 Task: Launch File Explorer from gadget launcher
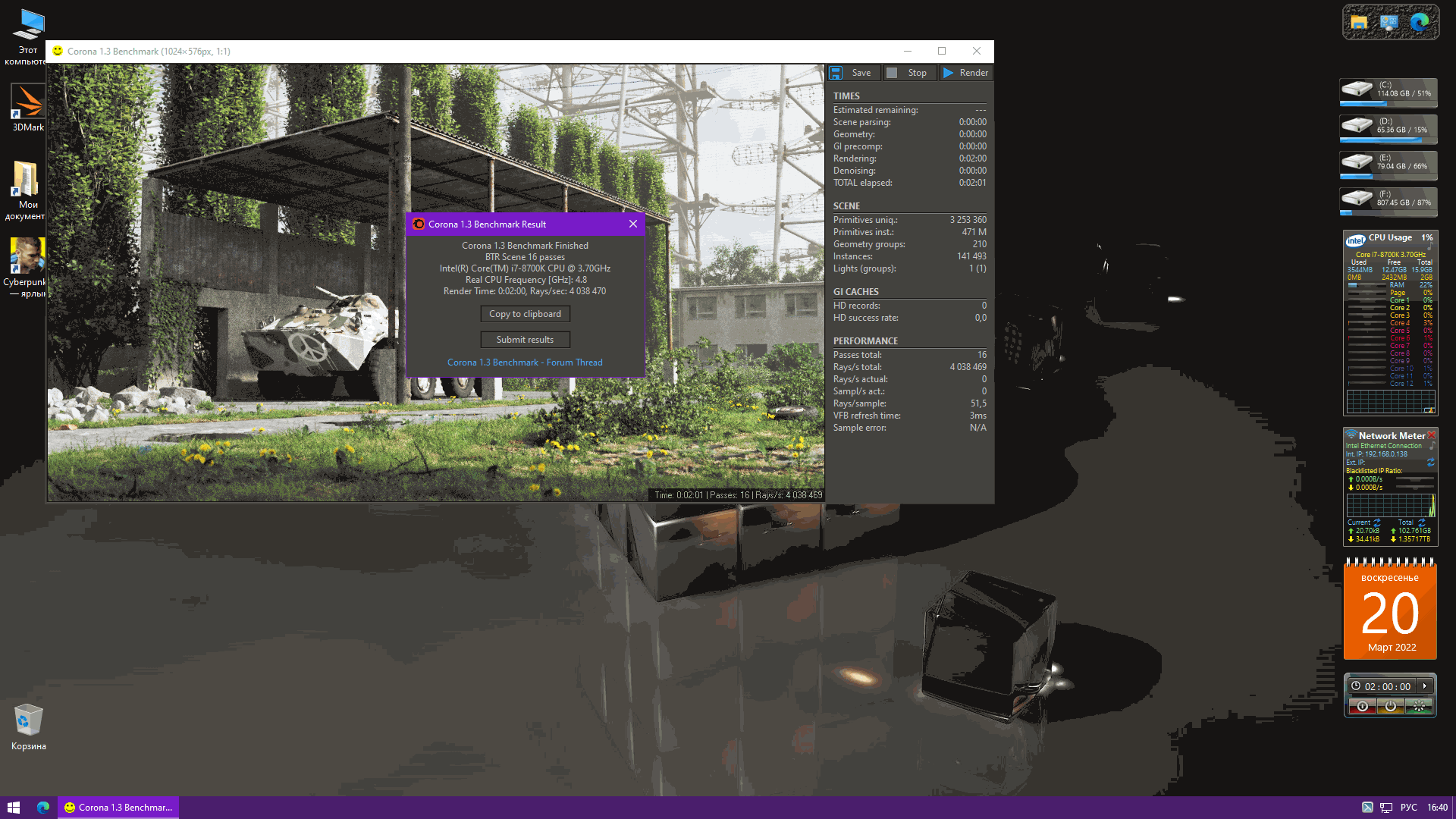(x=1359, y=22)
